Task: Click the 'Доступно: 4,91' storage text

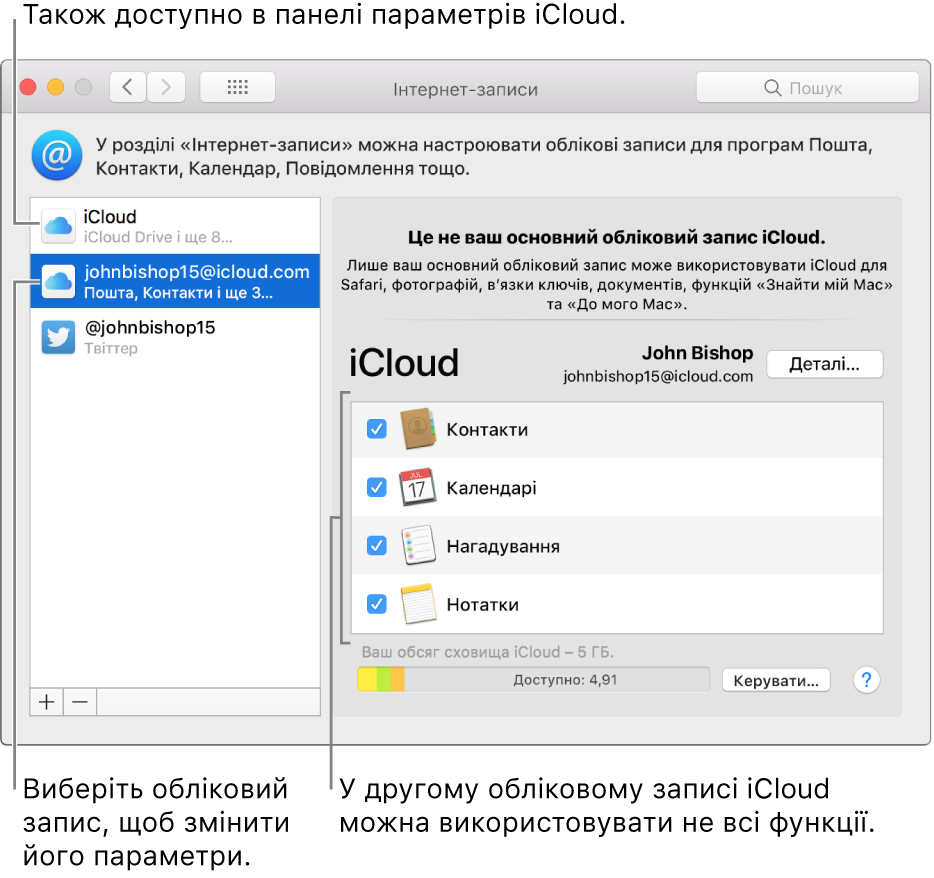Action: coord(565,680)
